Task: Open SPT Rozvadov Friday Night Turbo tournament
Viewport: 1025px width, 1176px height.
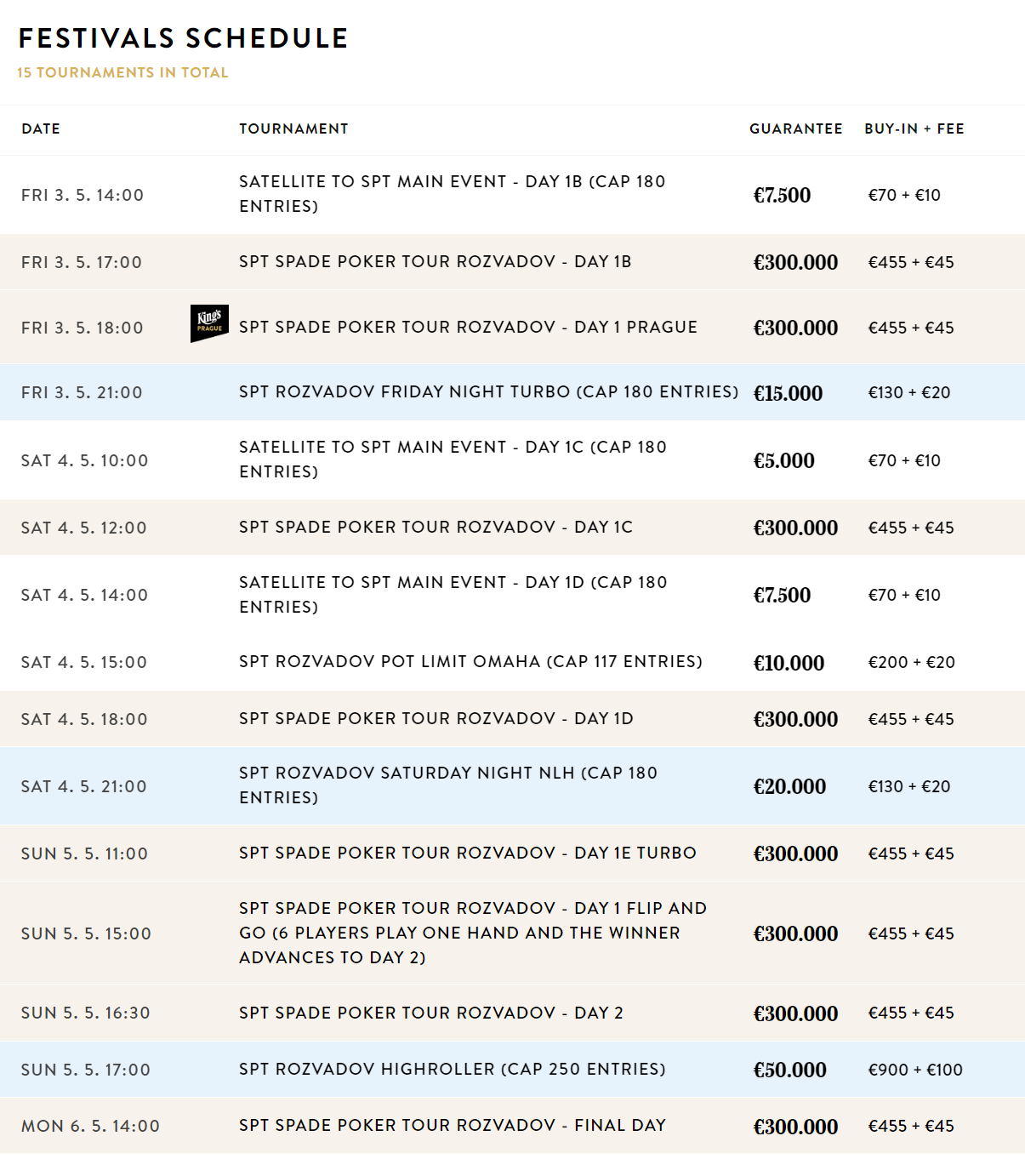Action: click(488, 392)
